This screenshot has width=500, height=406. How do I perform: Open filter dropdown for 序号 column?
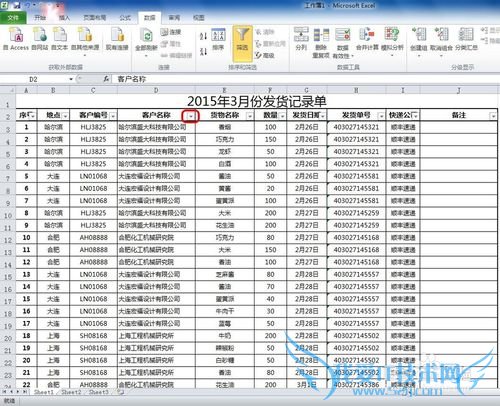pyautogui.click(x=32, y=116)
